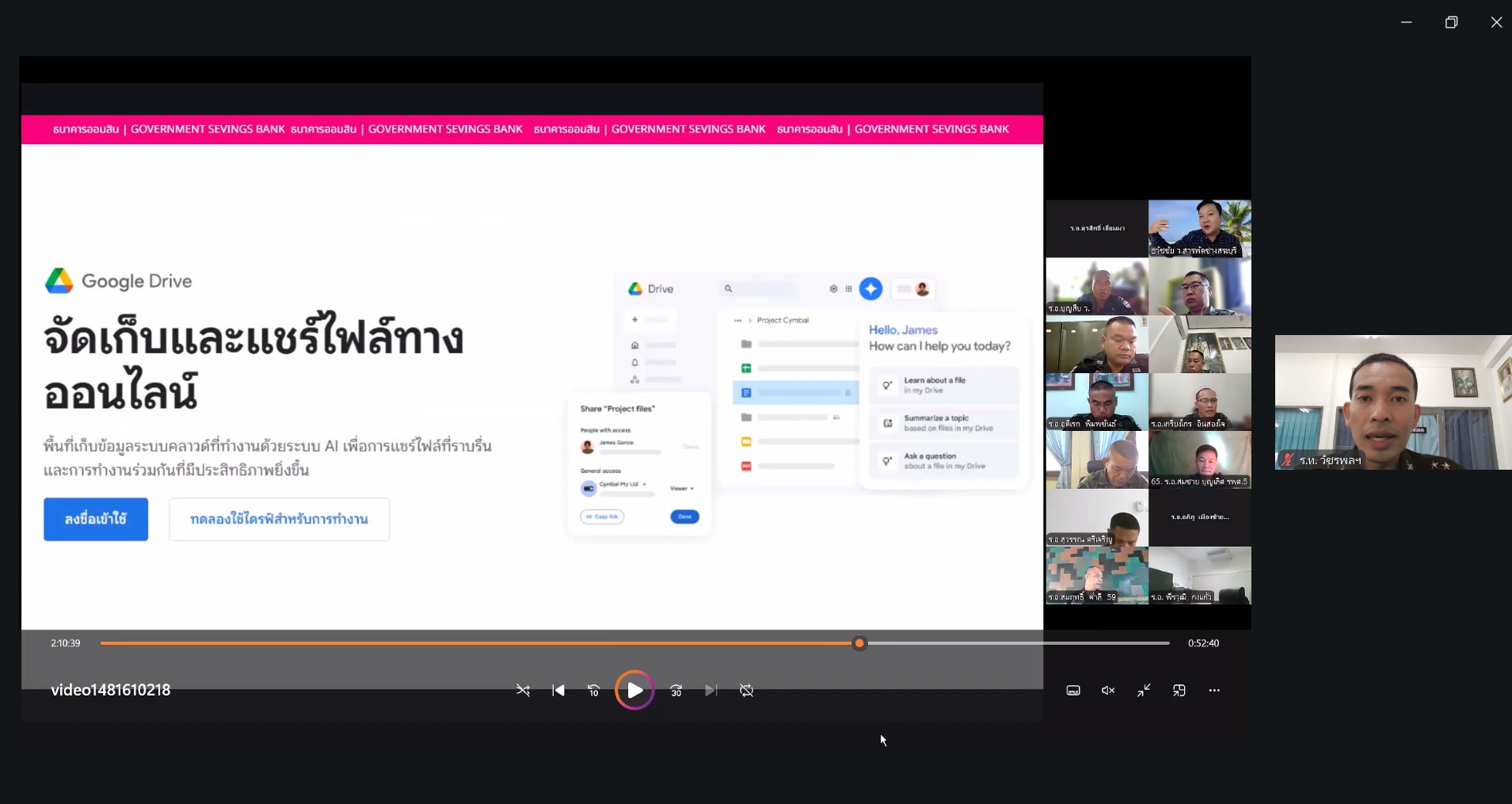Viewport: 1512px width, 804px height.
Task: Restore down the player window
Action: 1451,22
